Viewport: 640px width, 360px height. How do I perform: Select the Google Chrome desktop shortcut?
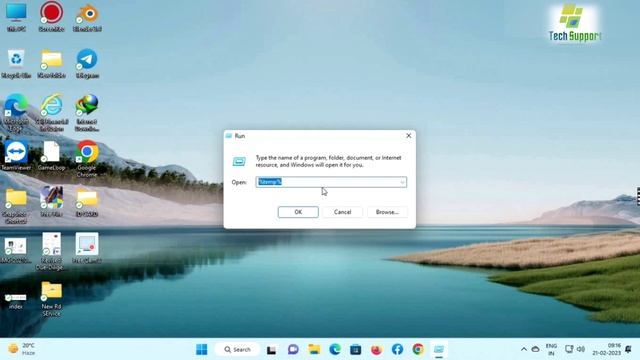87,159
